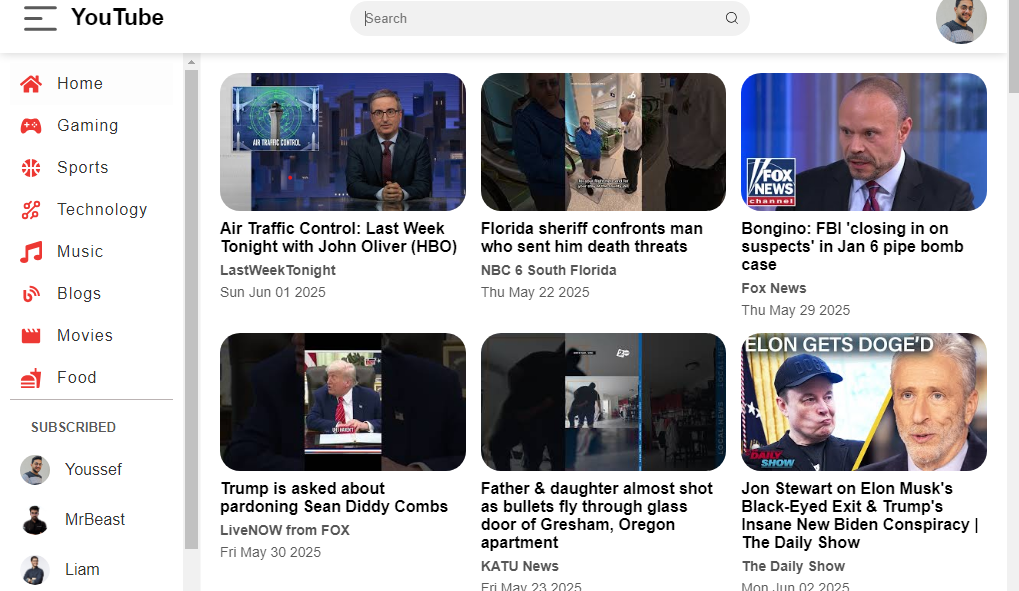The width and height of the screenshot is (1019, 591).
Task: Open Youssef's subscribed channel
Action: coord(95,469)
